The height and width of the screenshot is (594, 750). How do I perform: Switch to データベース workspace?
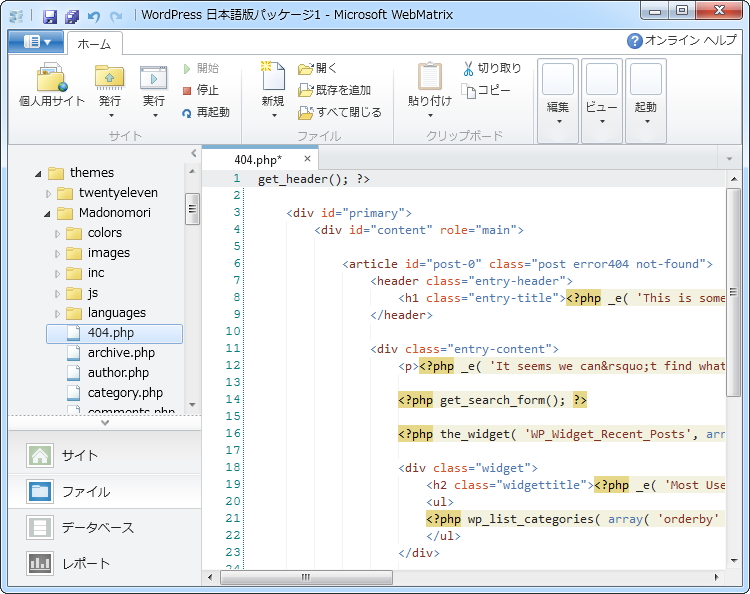click(105, 528)
